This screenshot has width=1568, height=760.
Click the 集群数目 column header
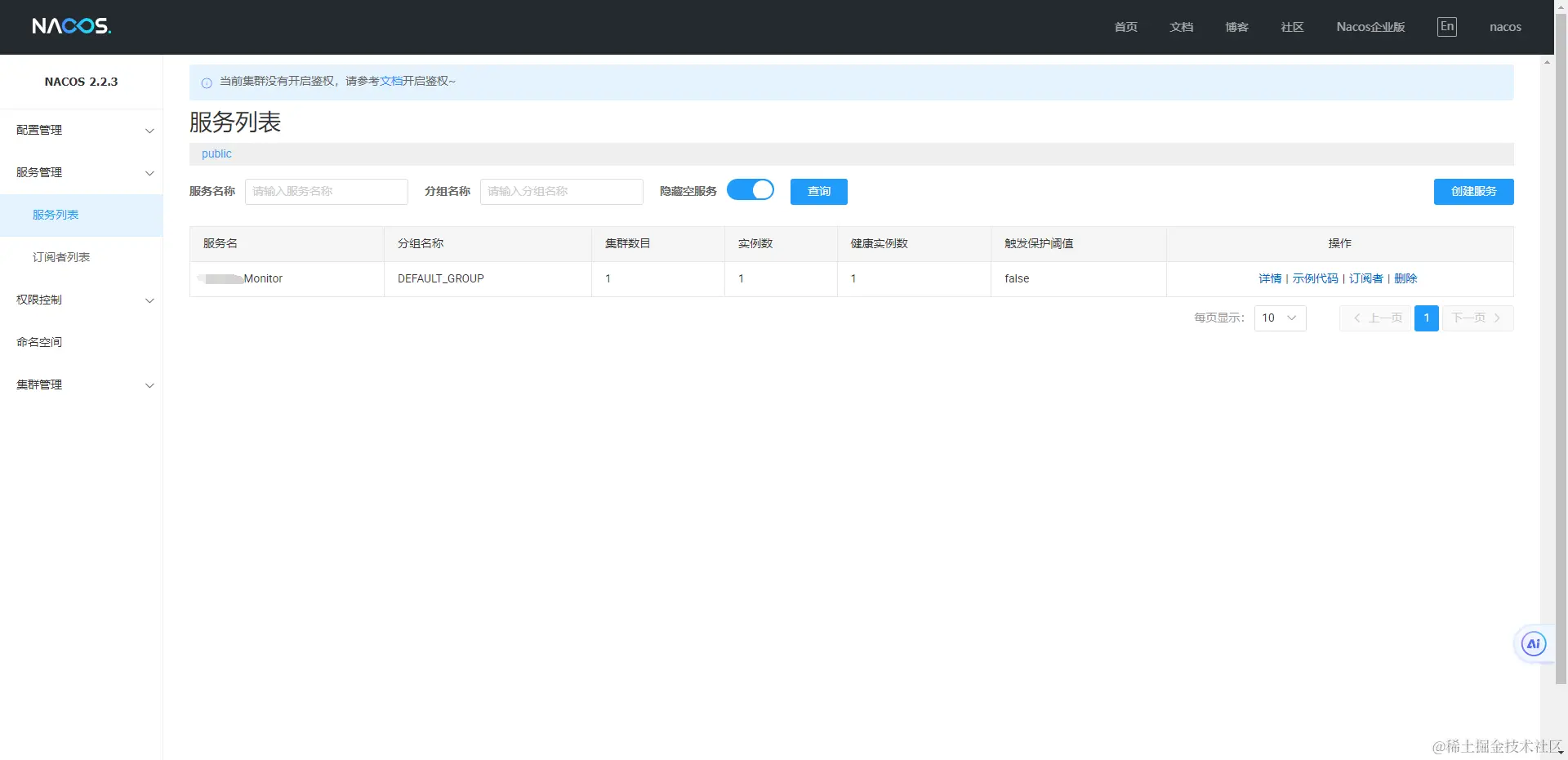[657, 243]
